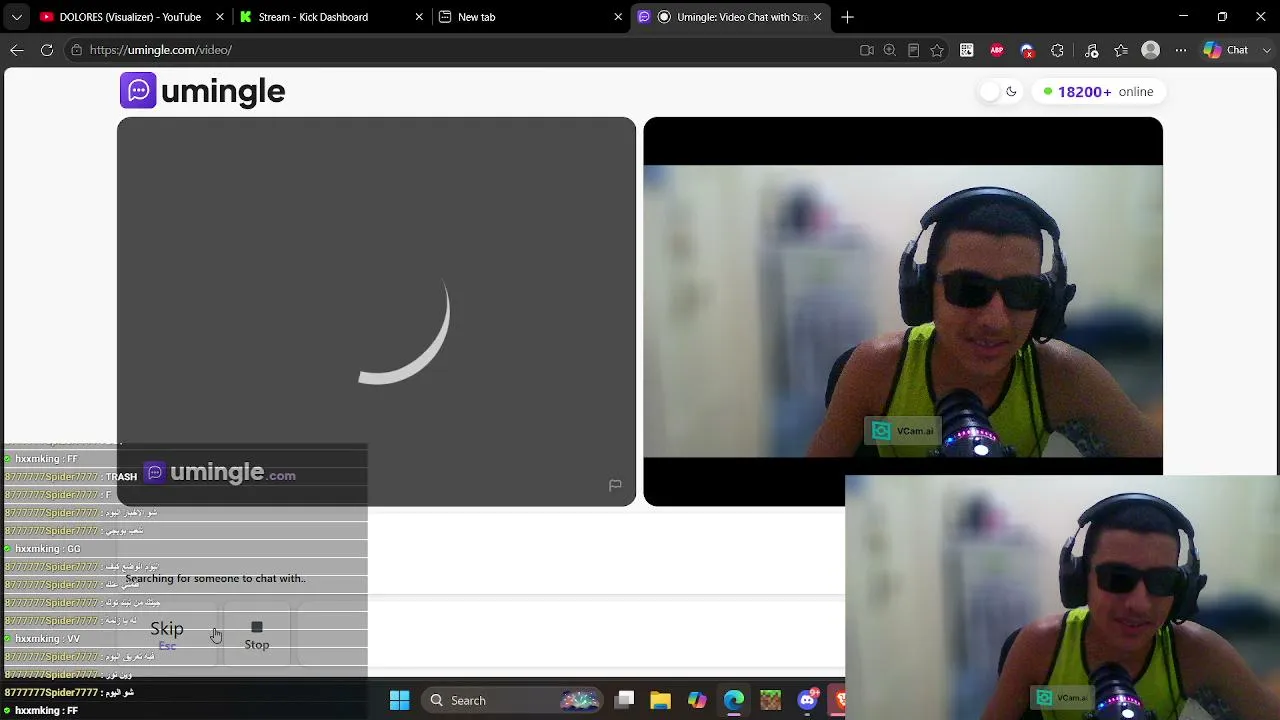Open Microsoft Edge from taskbar

coord(734,700)
